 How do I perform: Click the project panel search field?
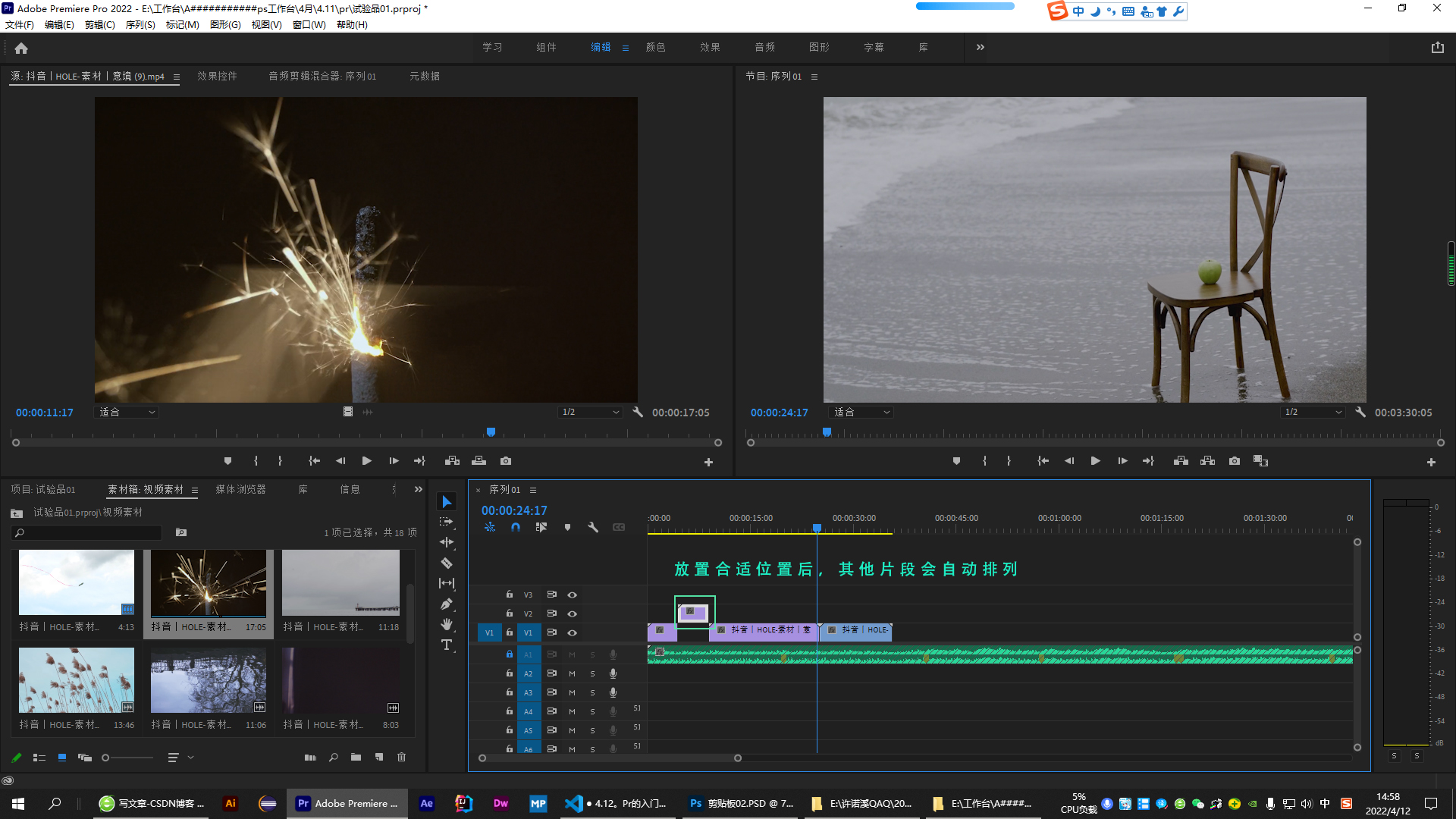pyautogui.click(x=87, y=532)
